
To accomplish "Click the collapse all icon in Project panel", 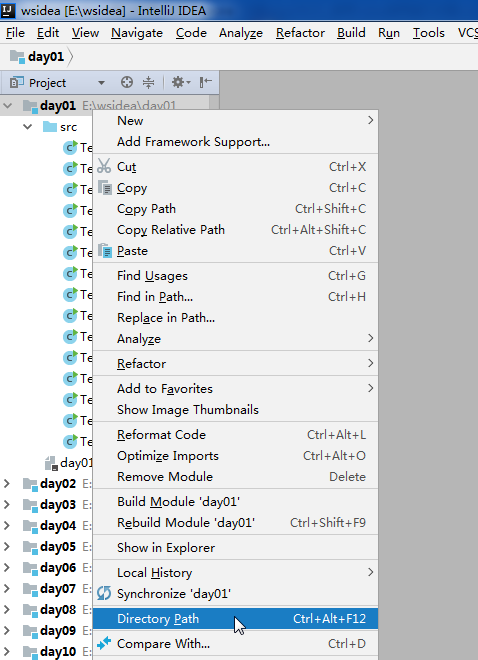I will (x=149, y=82).
